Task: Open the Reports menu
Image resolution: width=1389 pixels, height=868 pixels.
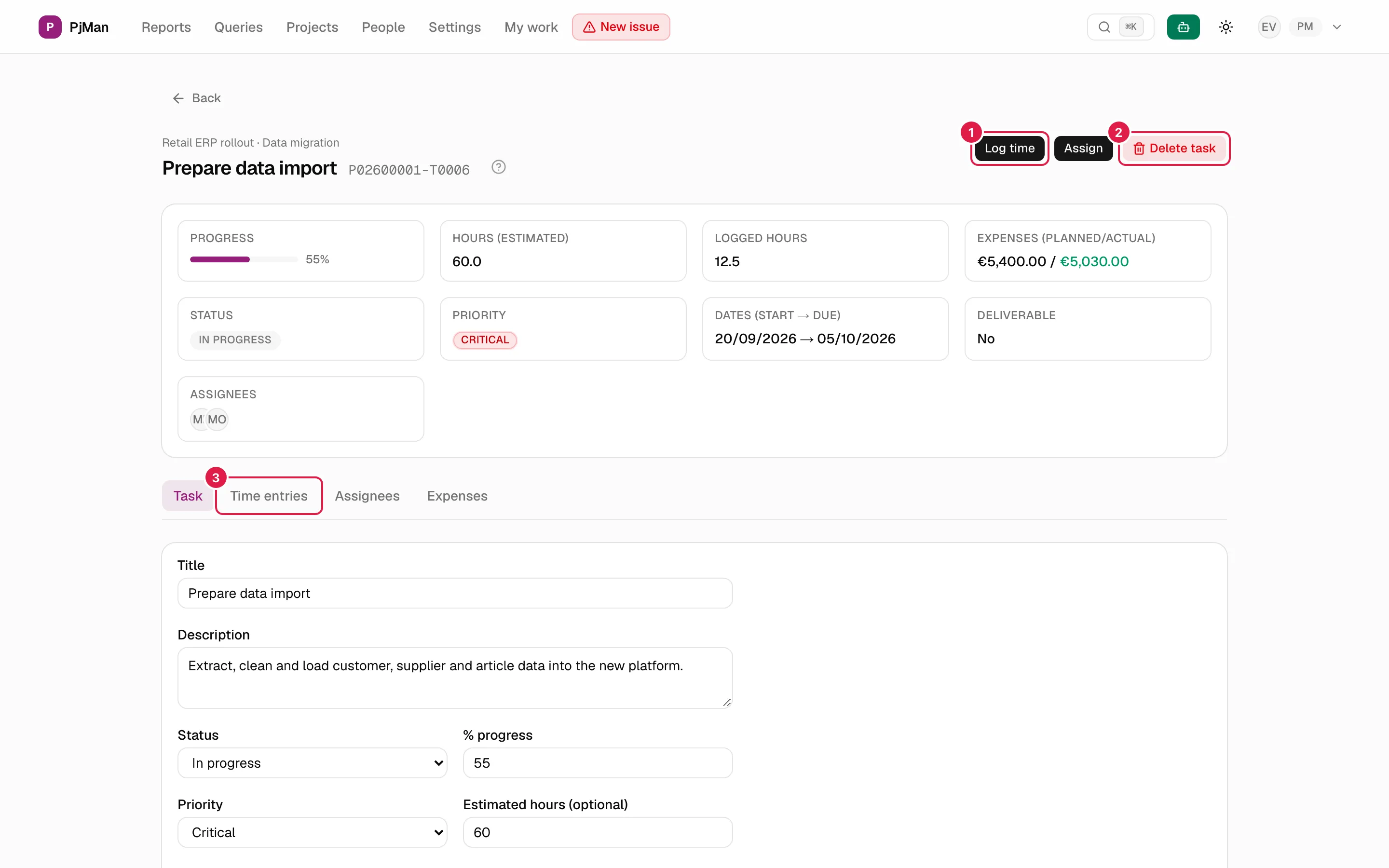Action: [166, 27]
